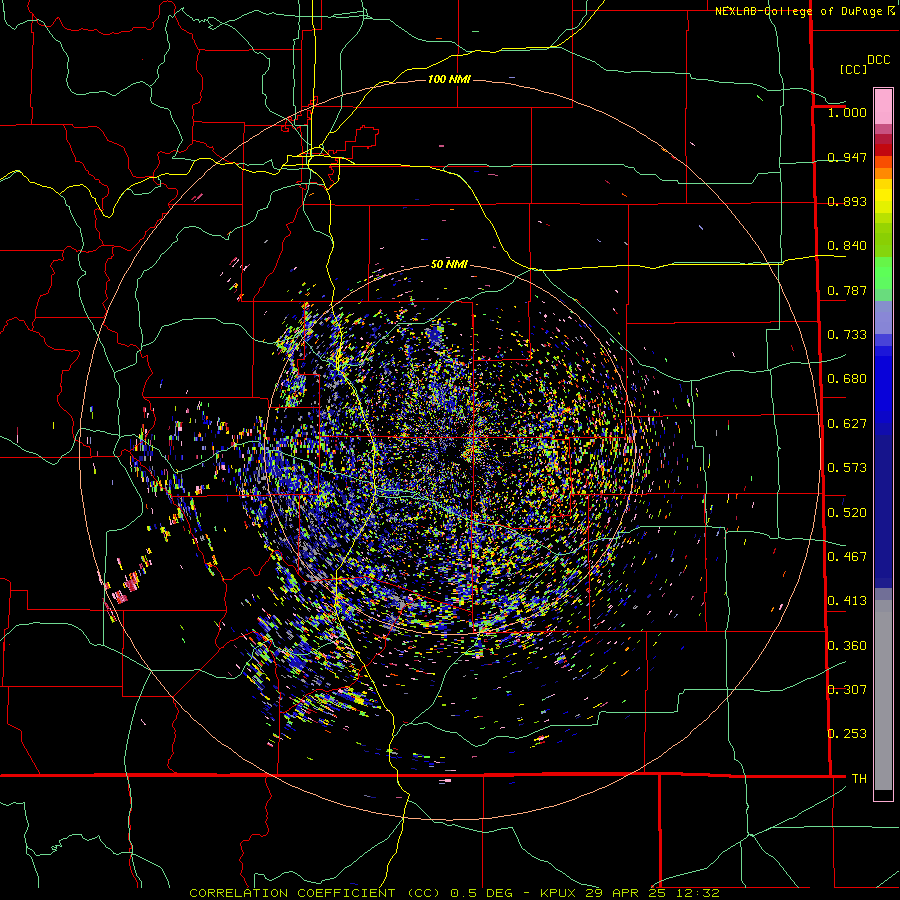Click the 100 NMI range ring label

(449, 79)
